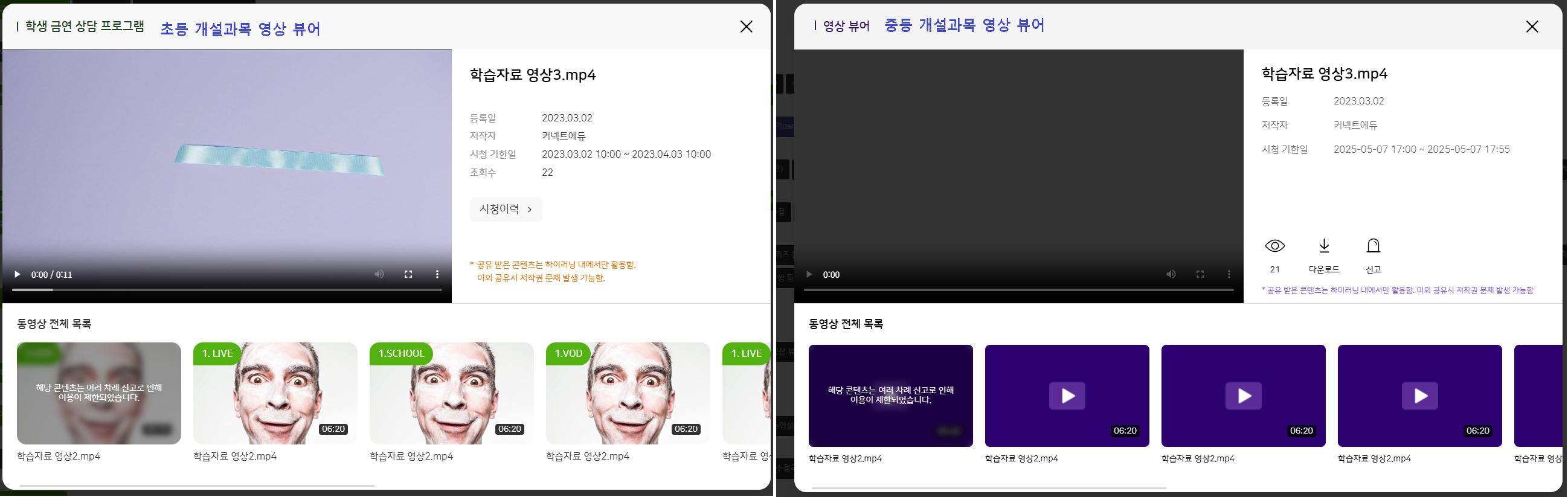The width and height of the screenshot is (1568, 497).
Task: Open more options menu on left video
Action: tap(437, 274)
